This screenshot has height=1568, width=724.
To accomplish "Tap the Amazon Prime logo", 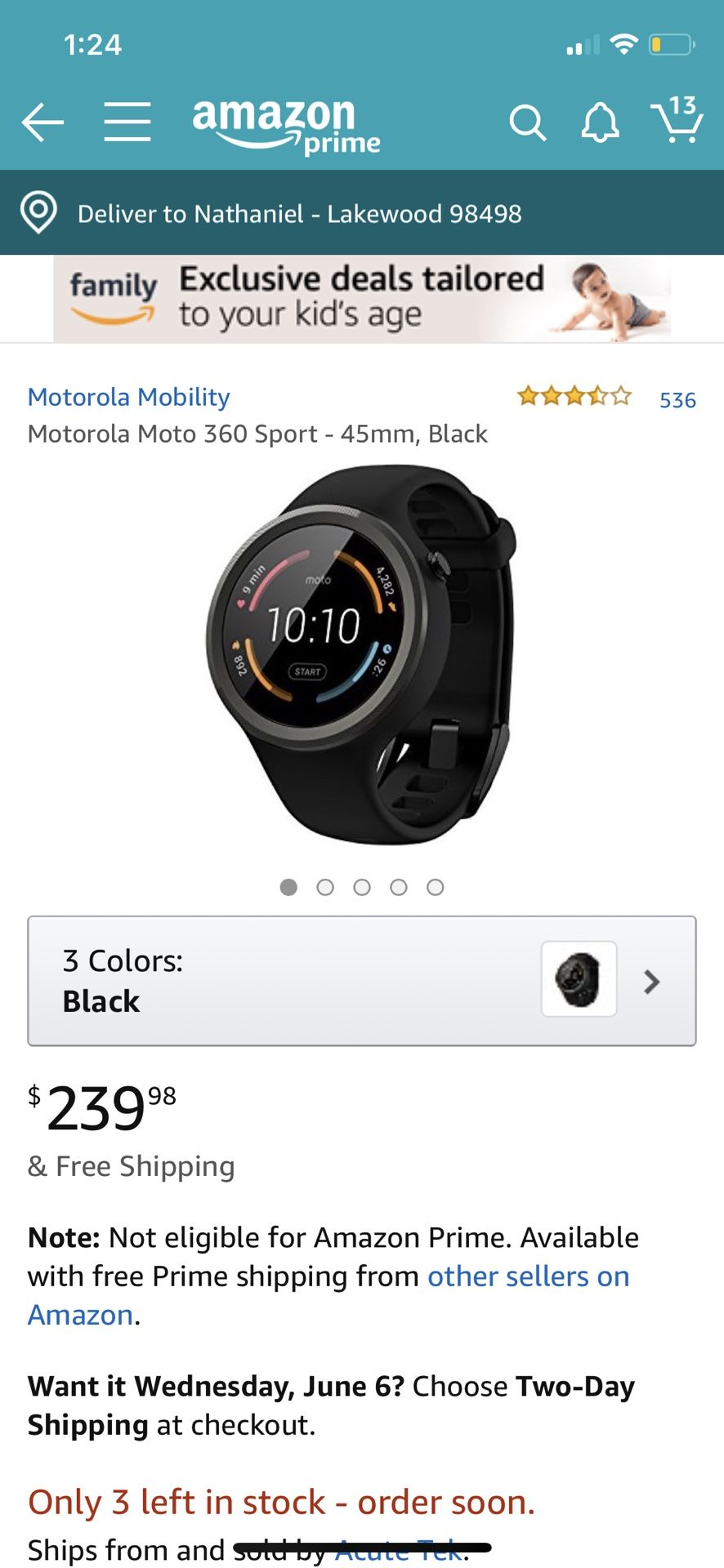I will (x=286, y=126).
